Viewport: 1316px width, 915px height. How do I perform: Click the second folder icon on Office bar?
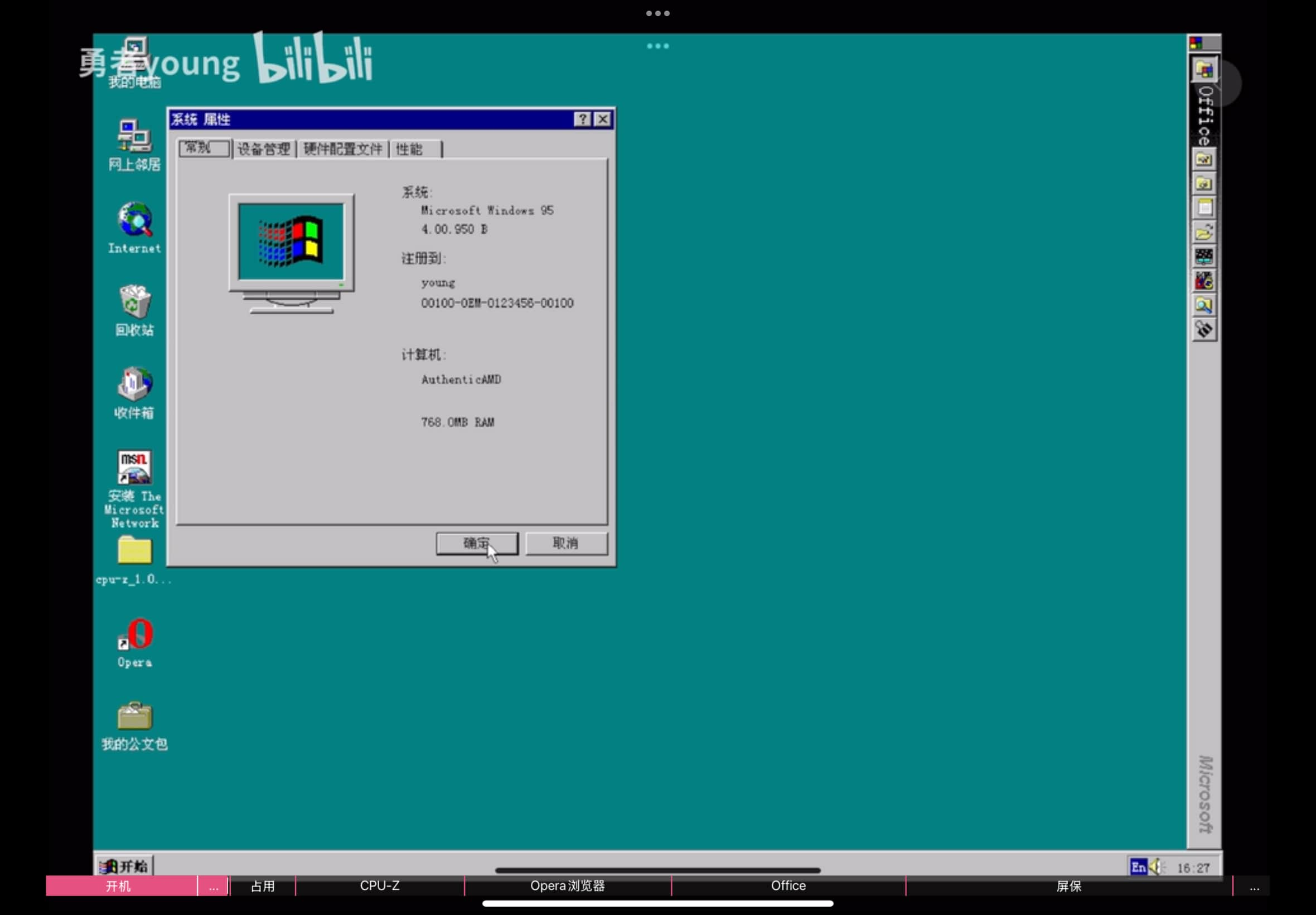point(1204,184)
